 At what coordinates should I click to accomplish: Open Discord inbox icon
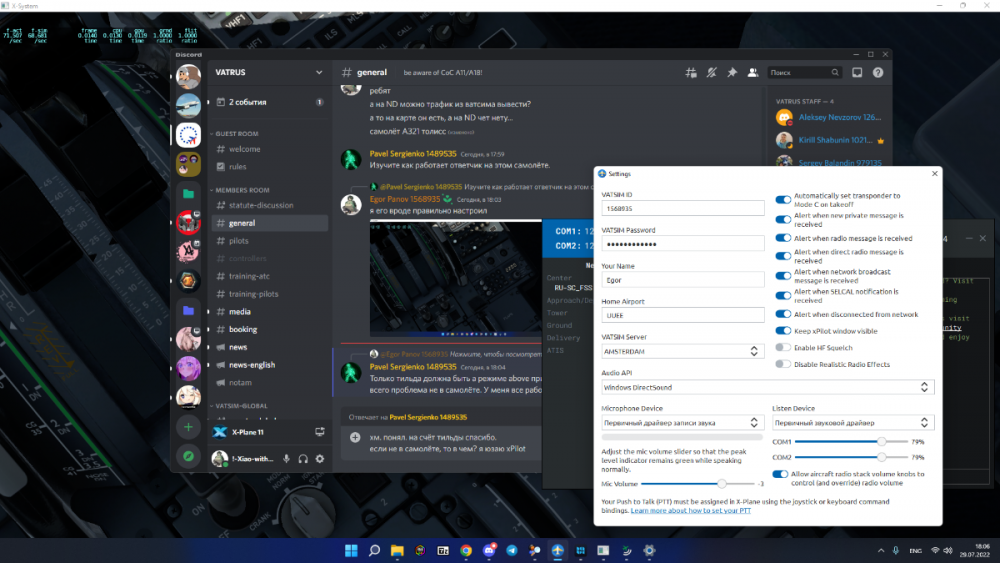[857, 73]
